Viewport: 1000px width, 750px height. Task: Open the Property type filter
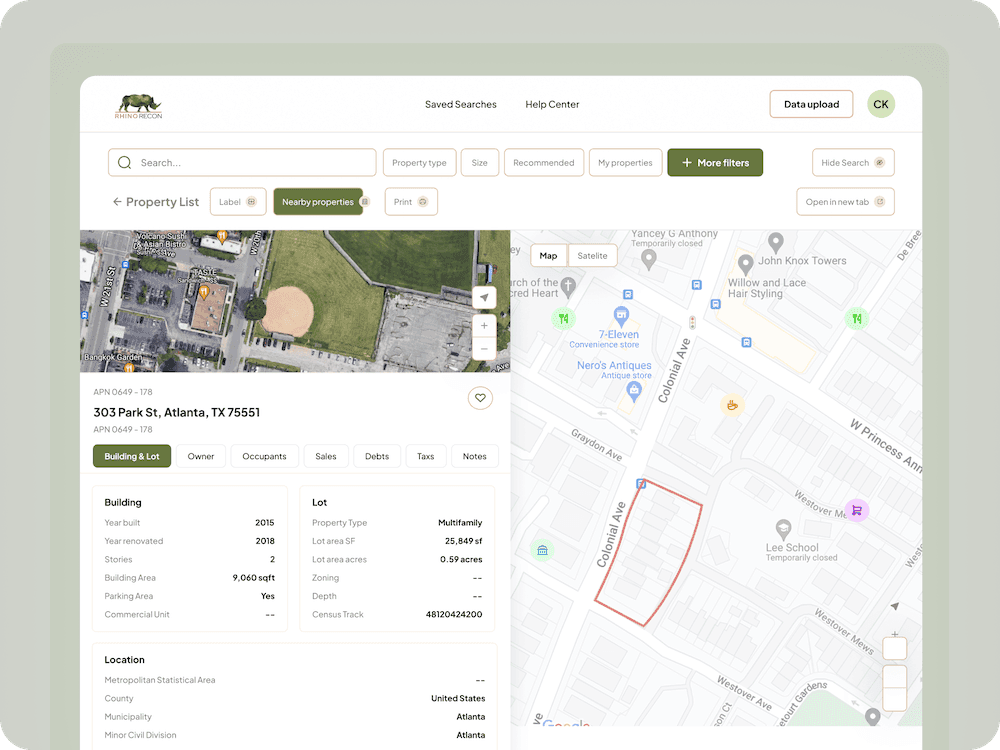coord(419,163)
